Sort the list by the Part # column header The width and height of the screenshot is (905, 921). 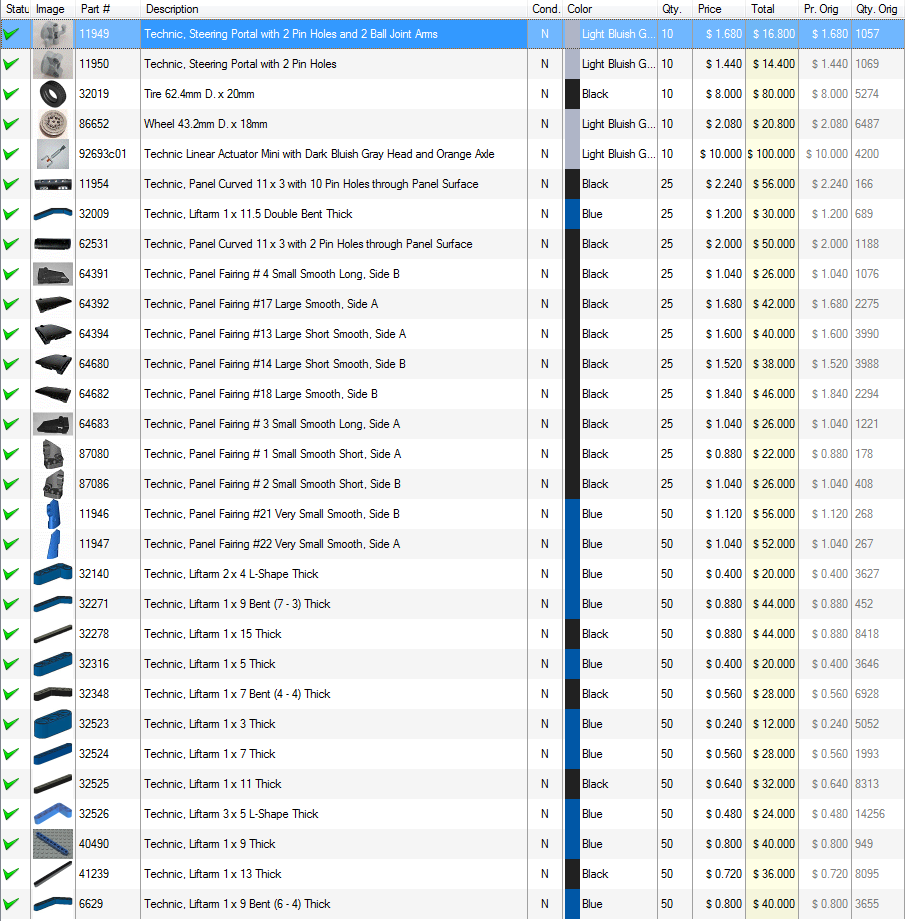95,9
